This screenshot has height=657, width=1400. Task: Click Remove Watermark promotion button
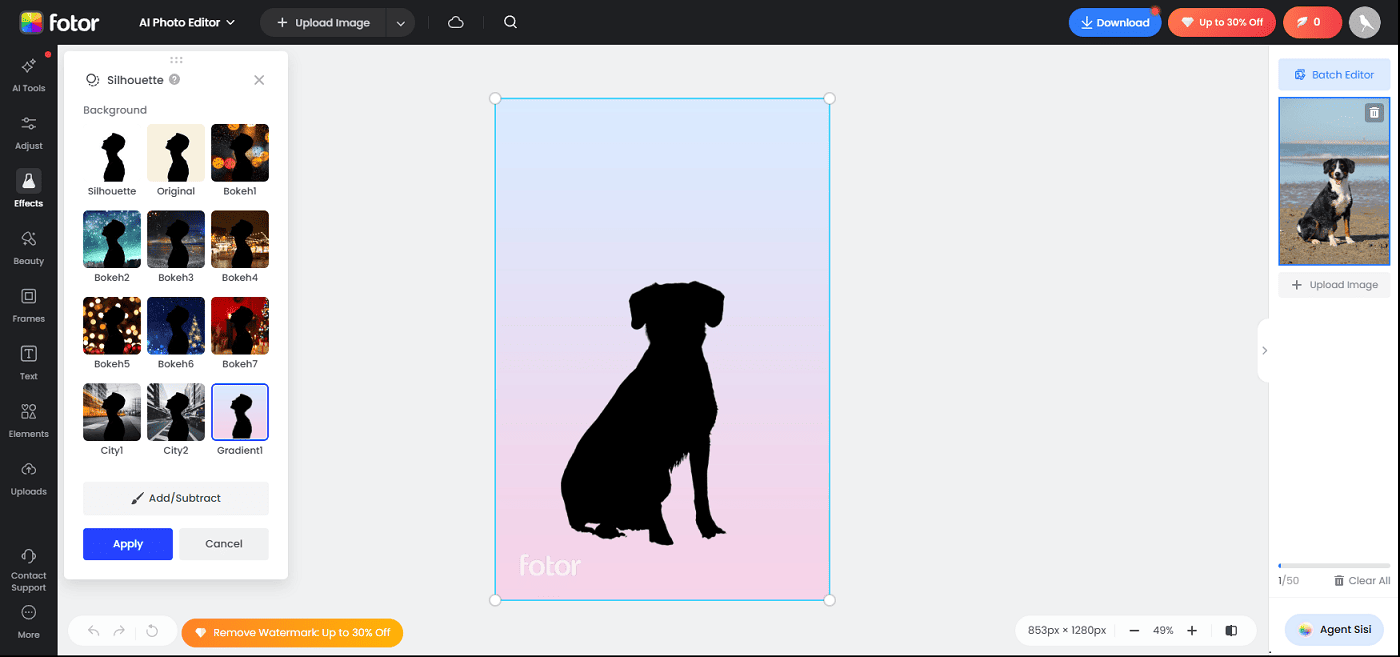(292, 632)
